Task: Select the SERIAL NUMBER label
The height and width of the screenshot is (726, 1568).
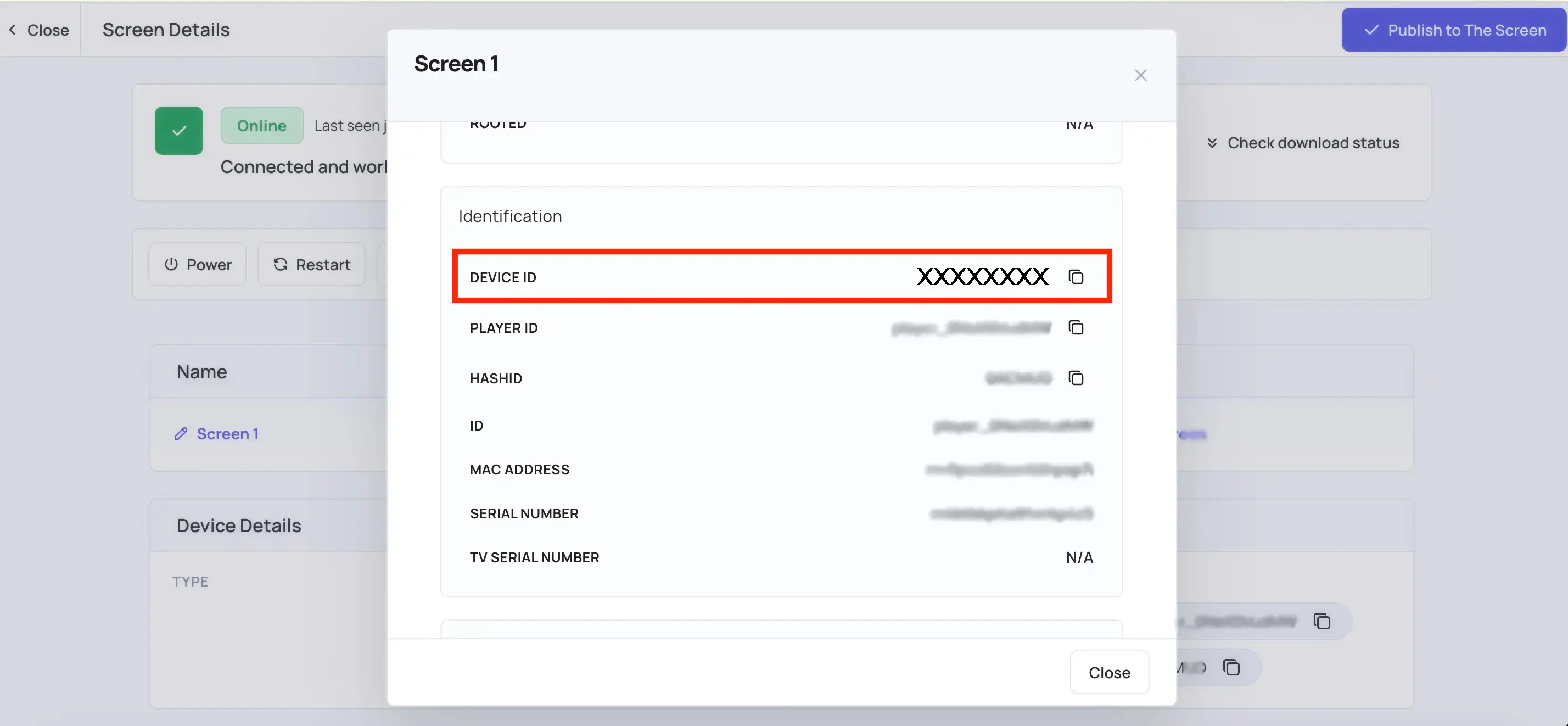Action: coord(524,513)
